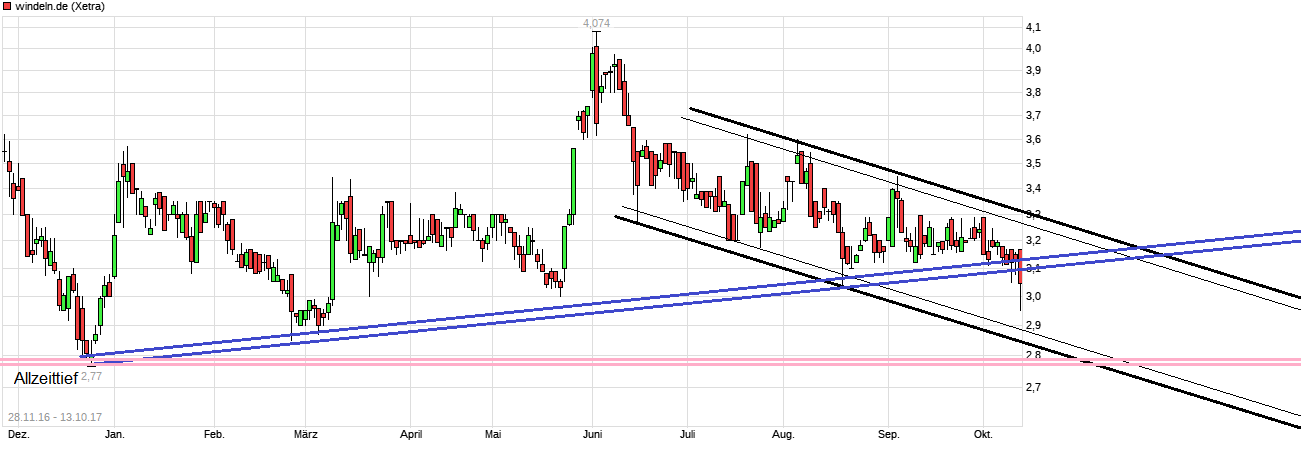Click the Allzeittief annotation label

(x=45, y=379)
